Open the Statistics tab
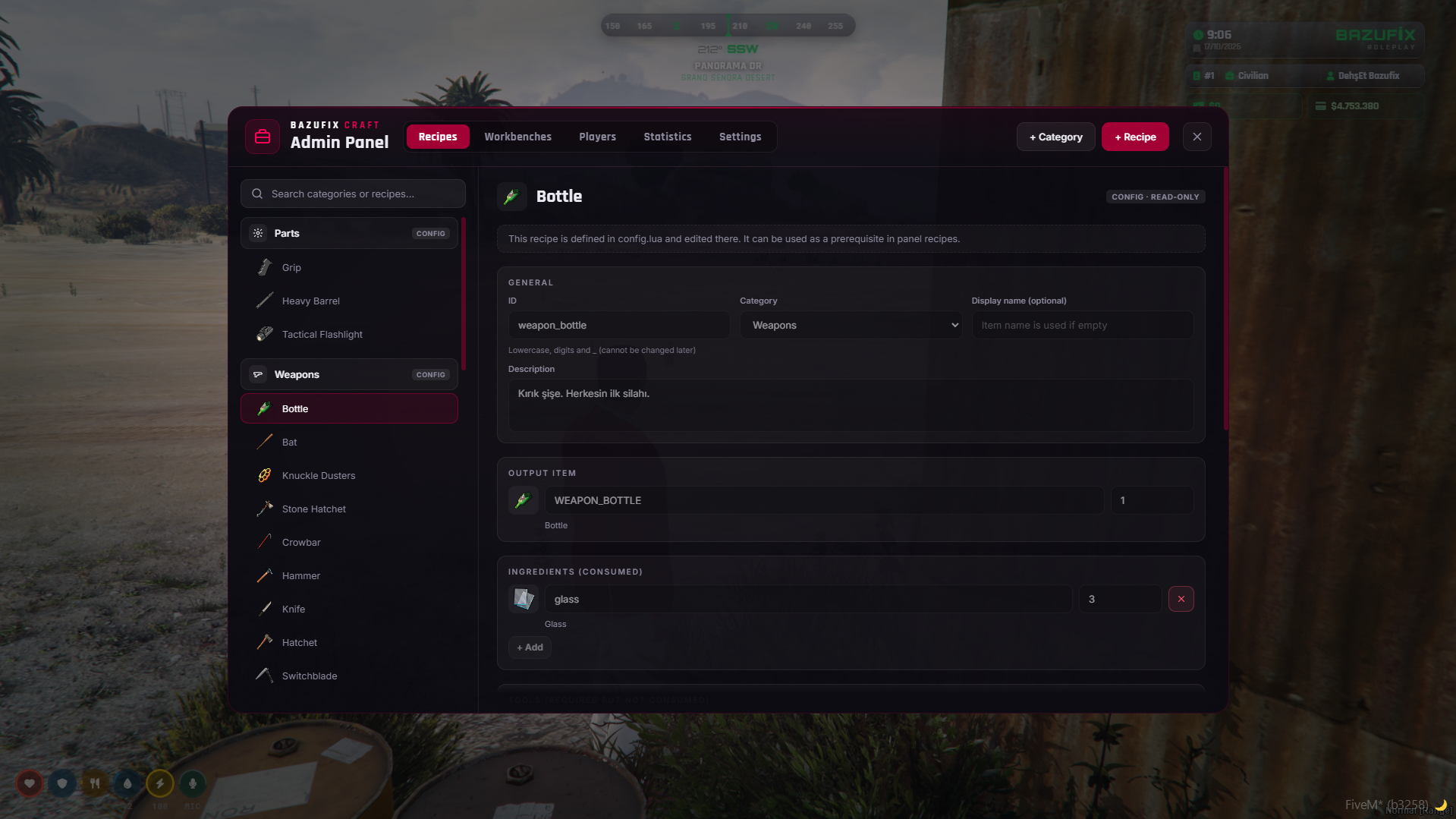This screenshot has width=1456, height=819. coord(668,137)
